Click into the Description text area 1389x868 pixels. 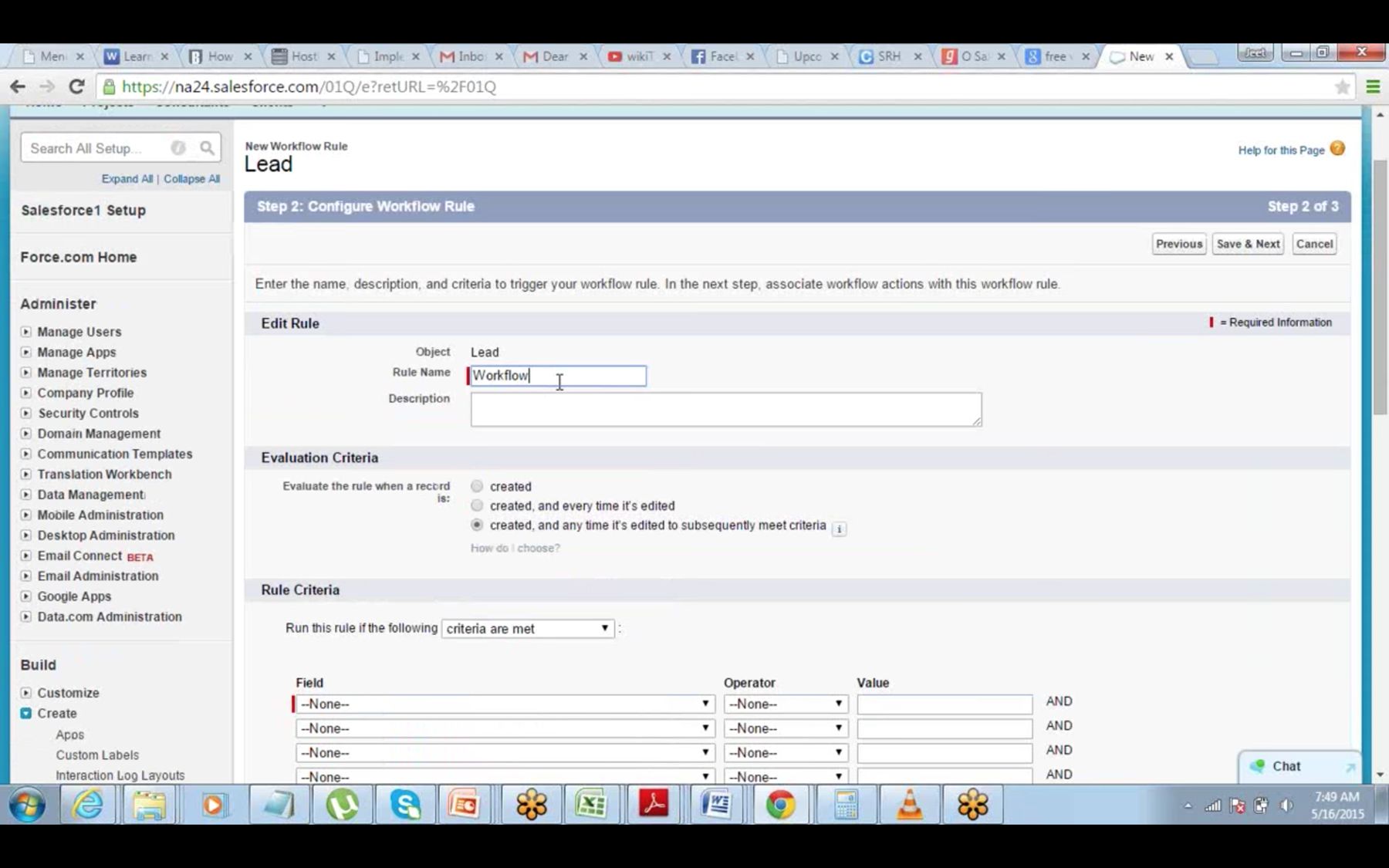(x=726, y=410)
